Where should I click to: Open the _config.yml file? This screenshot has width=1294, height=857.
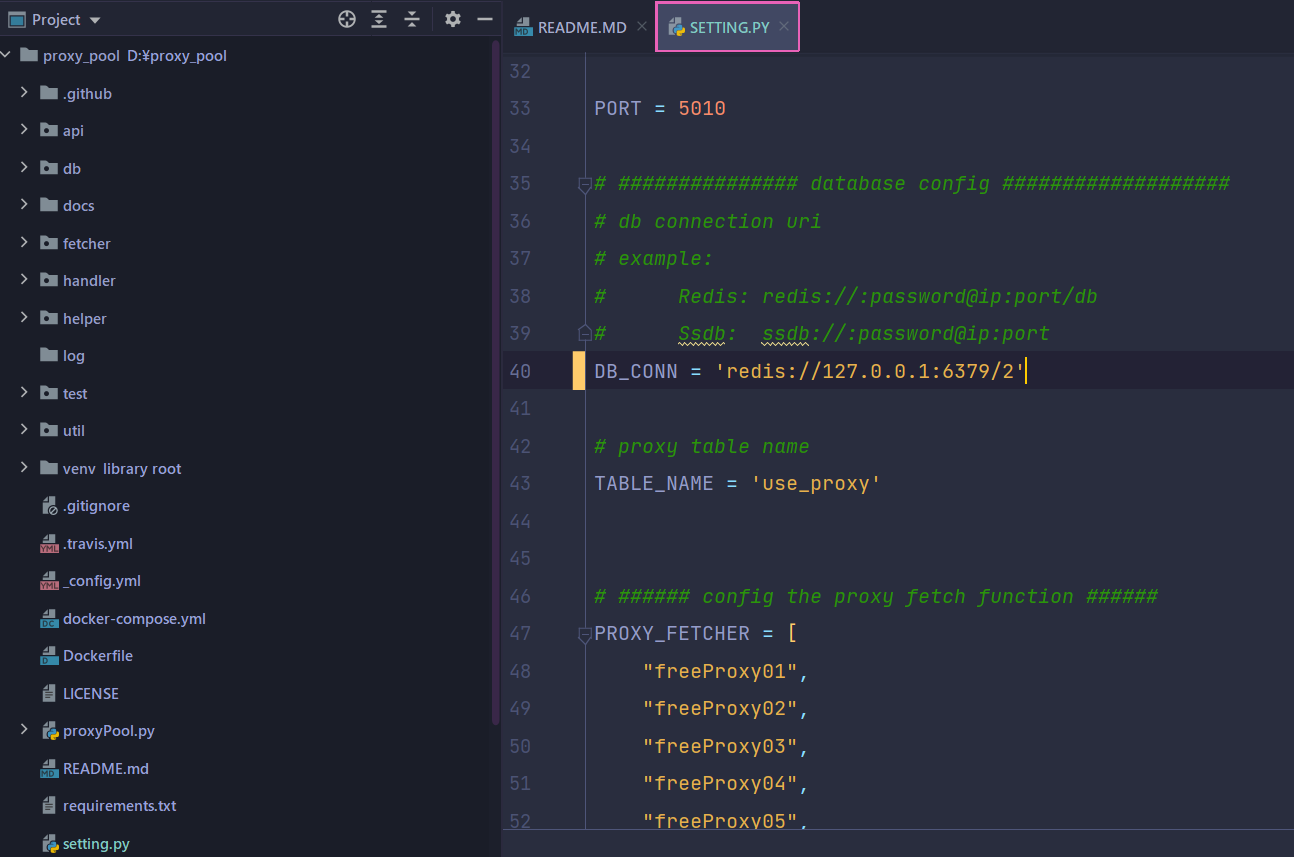(x=101, y=581)
